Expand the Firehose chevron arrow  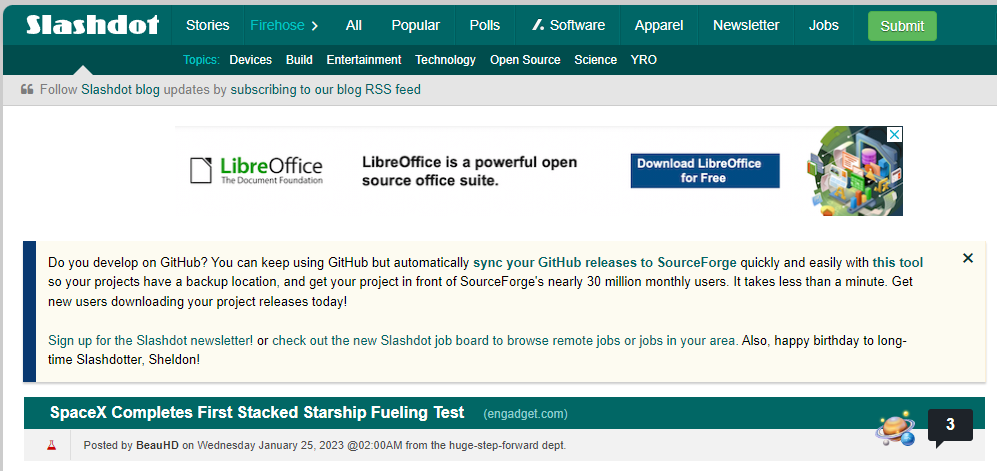click(314, 26)
